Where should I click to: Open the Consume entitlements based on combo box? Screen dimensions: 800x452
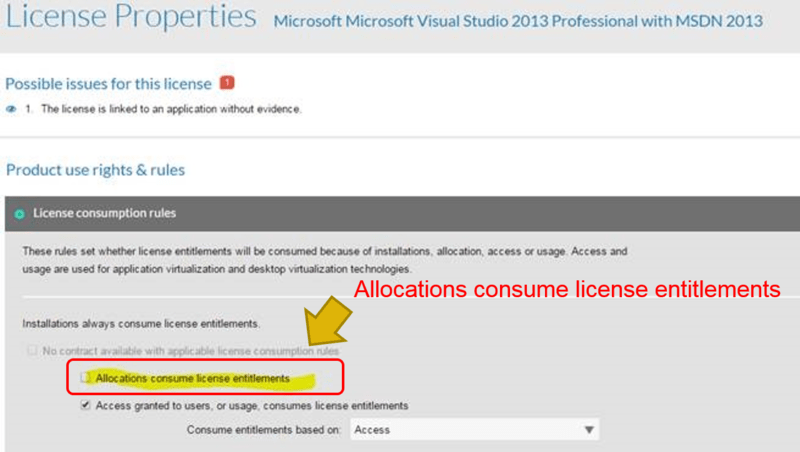pyautogui.click(x=474, y=430)
